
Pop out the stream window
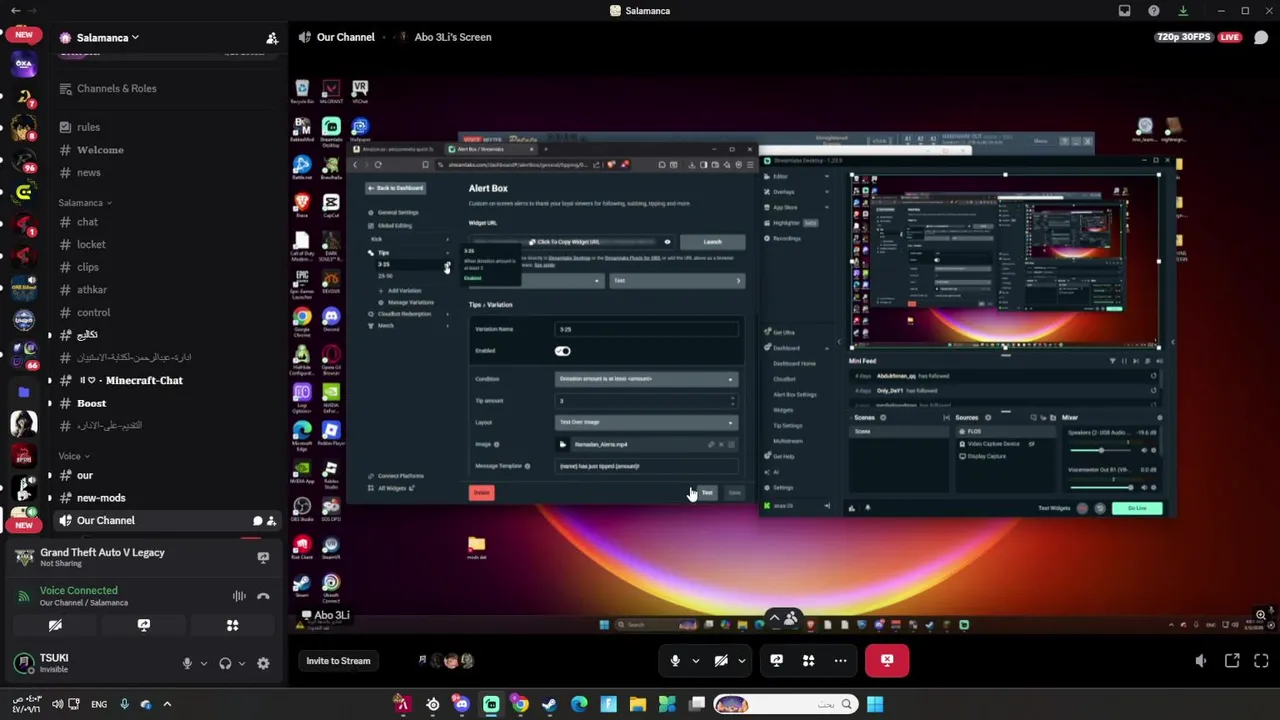tap(1232, 661)
